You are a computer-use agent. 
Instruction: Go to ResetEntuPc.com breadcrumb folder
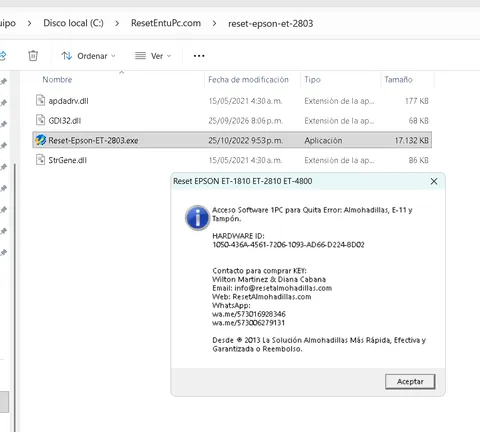166,23
